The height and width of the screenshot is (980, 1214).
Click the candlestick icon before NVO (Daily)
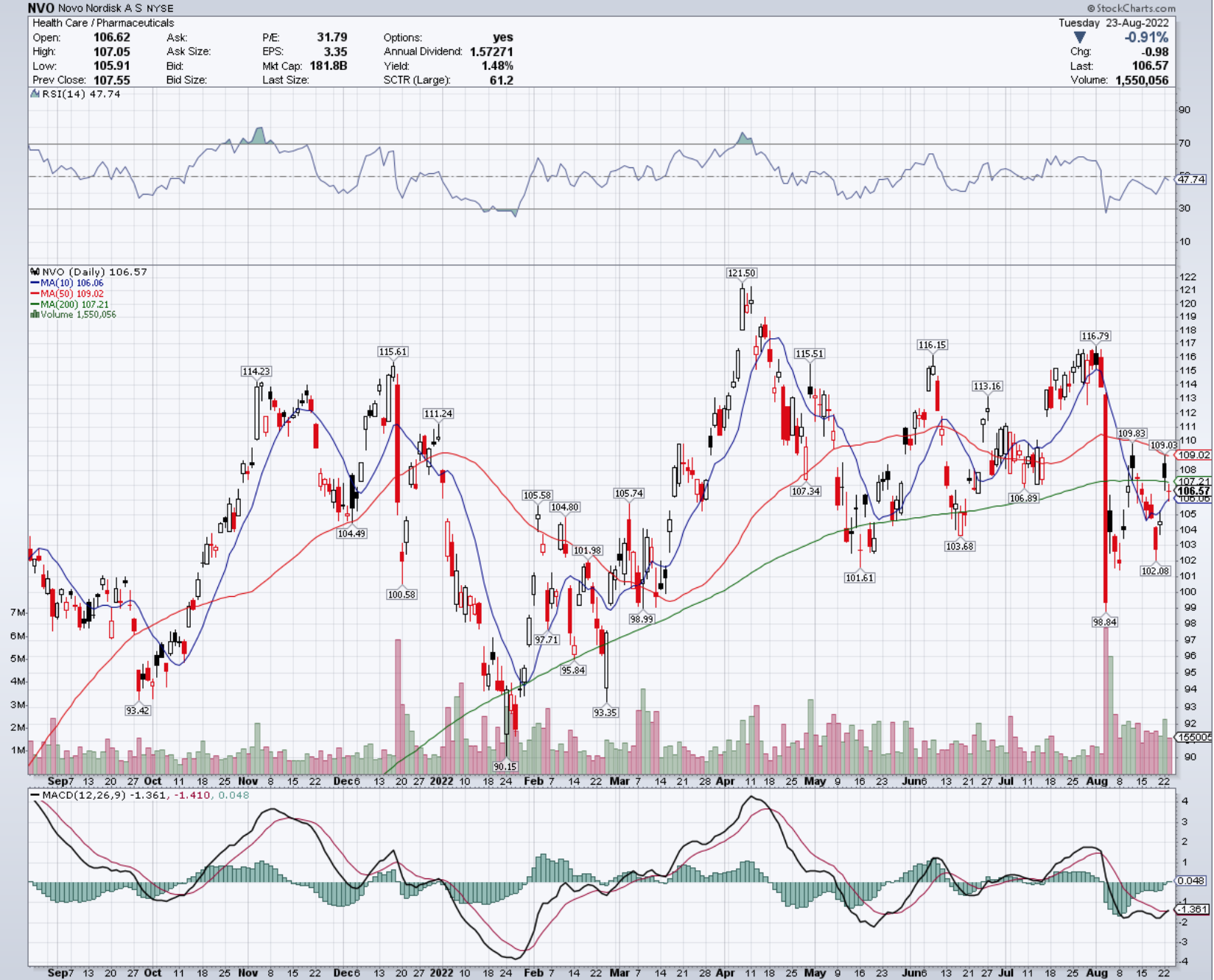point(35,272)
